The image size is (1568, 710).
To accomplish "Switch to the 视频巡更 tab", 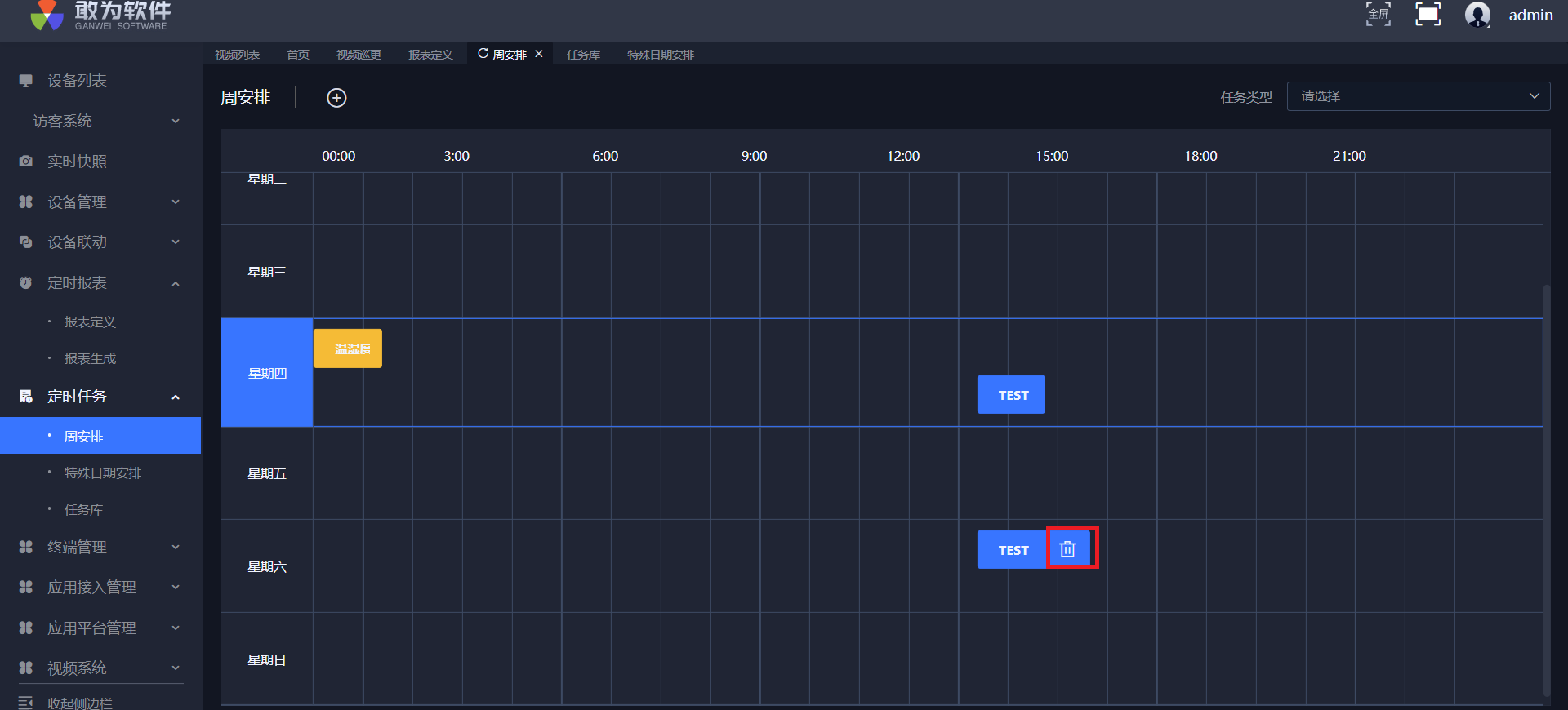I will (359, 55).
